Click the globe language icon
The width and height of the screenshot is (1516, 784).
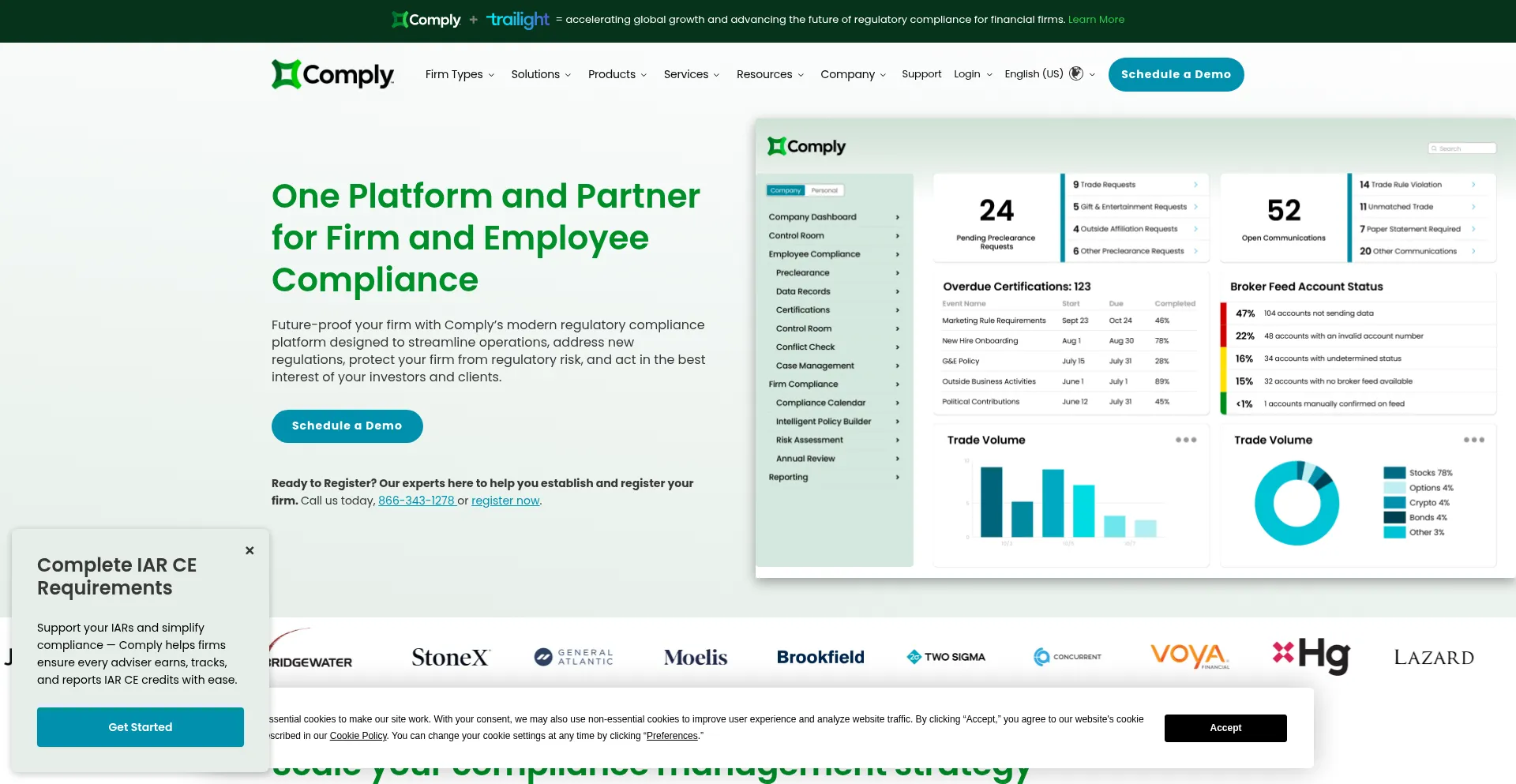coord(1076,73)
